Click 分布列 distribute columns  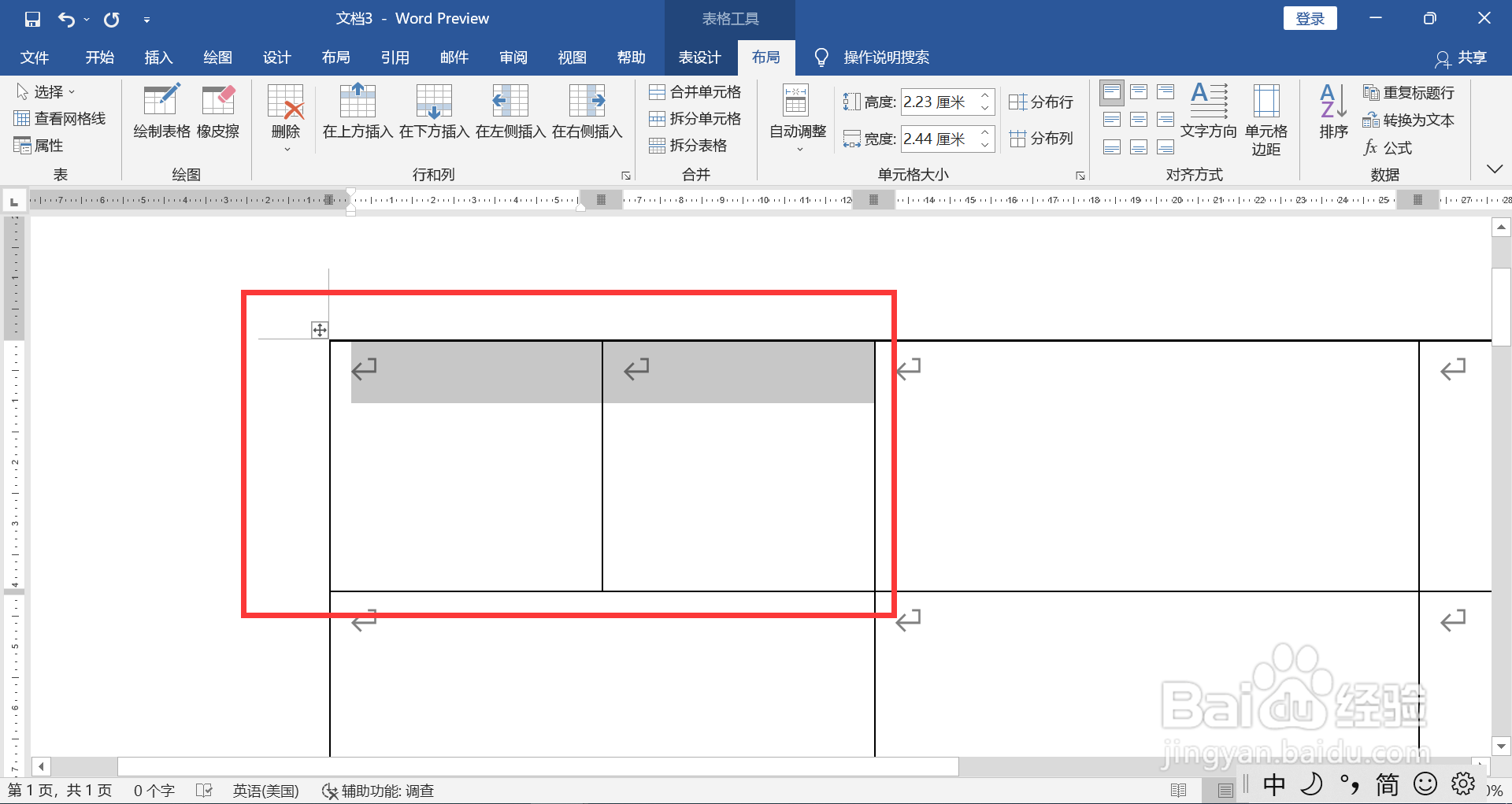[1041, 139]
